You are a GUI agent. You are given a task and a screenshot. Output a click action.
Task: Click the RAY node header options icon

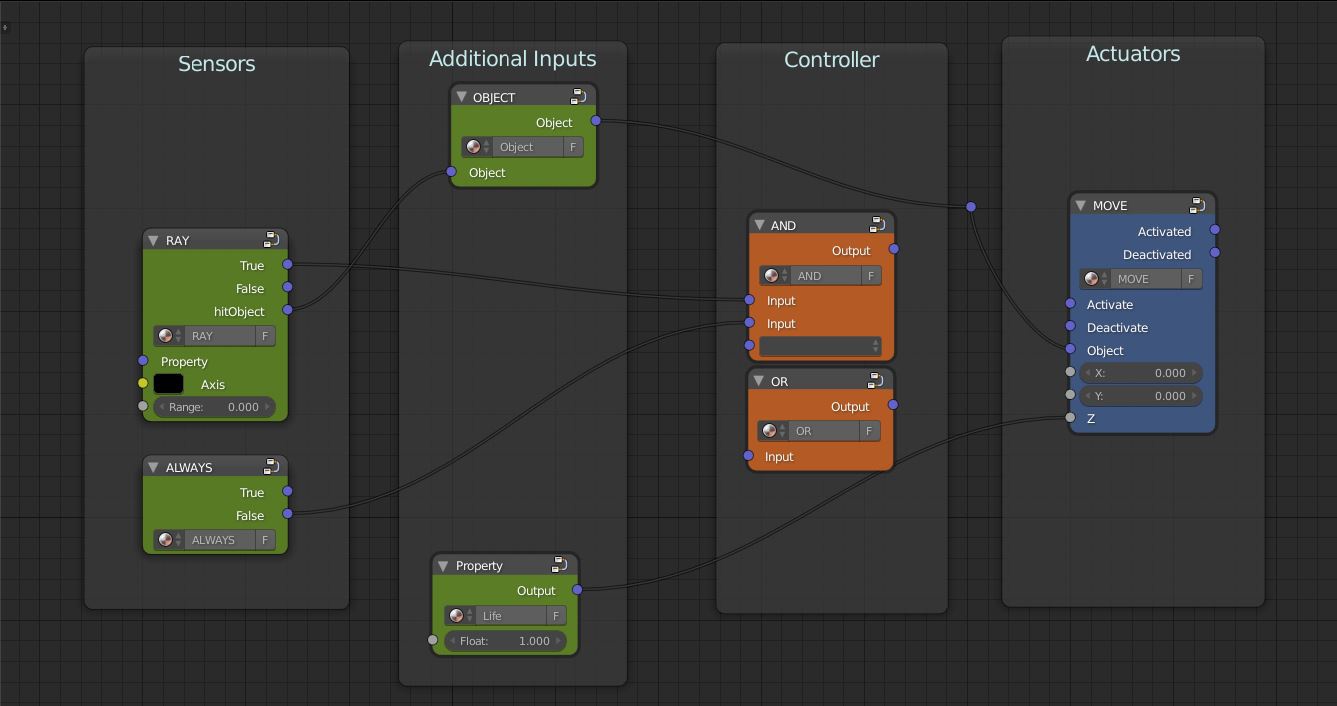(x=271, y=240)
